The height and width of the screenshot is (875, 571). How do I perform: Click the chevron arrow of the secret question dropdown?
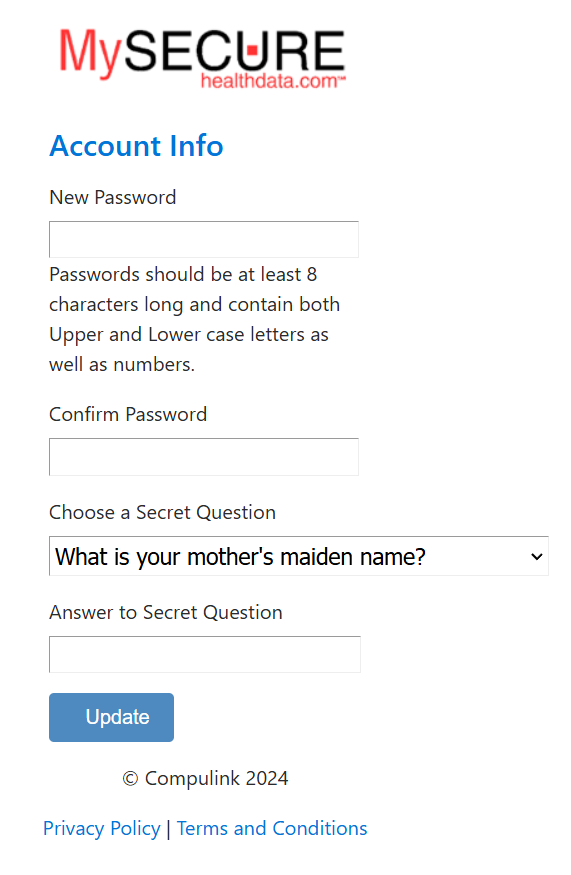pos(537,556)
